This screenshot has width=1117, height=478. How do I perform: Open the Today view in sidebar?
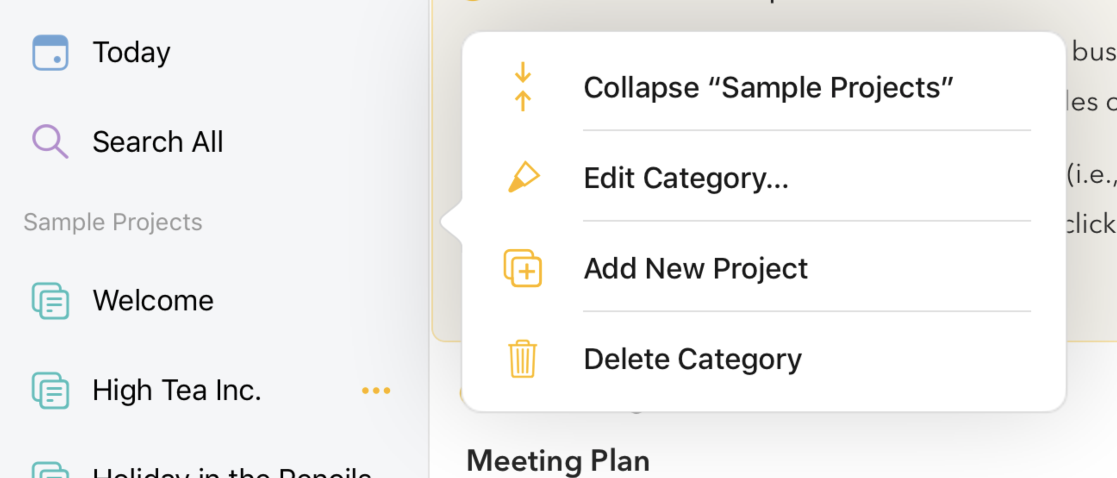(132, 53)
